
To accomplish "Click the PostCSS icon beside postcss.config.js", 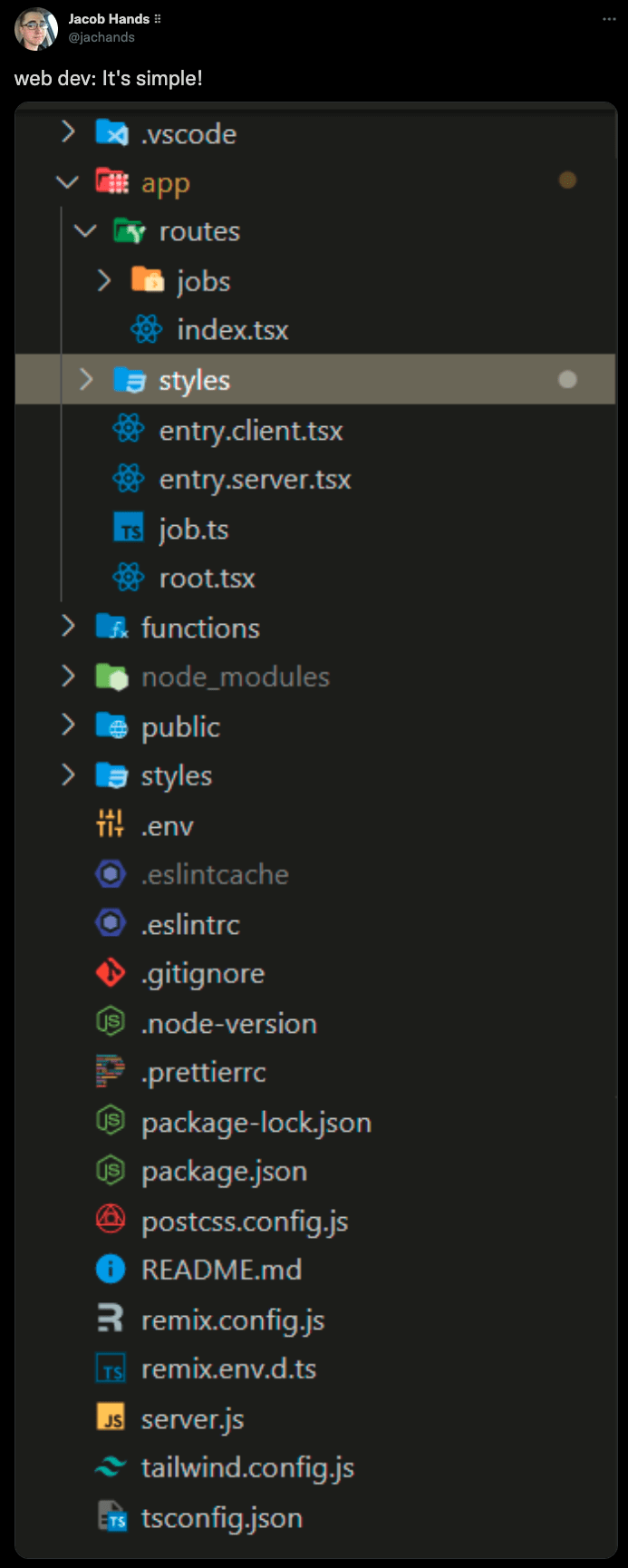I will [x=111, y=1220].
